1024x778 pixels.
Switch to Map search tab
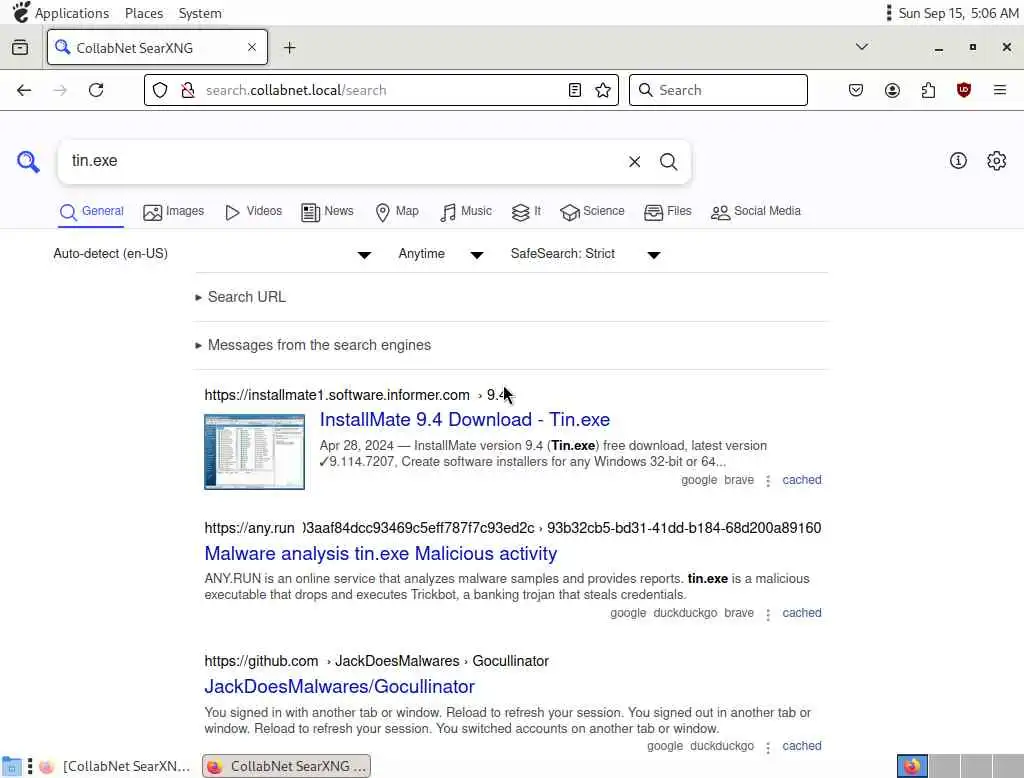397,212
